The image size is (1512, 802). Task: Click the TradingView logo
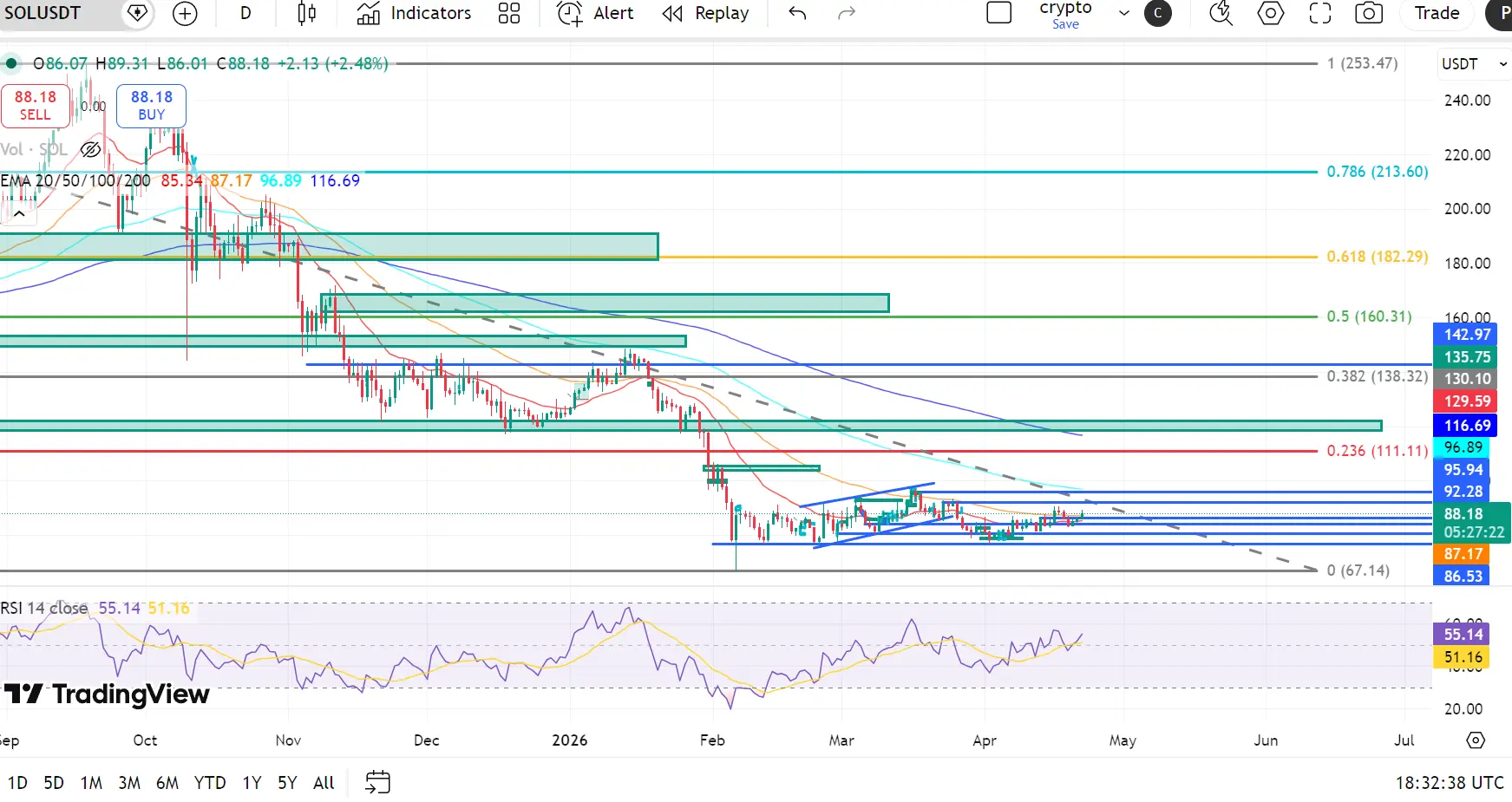click(107, 694)
